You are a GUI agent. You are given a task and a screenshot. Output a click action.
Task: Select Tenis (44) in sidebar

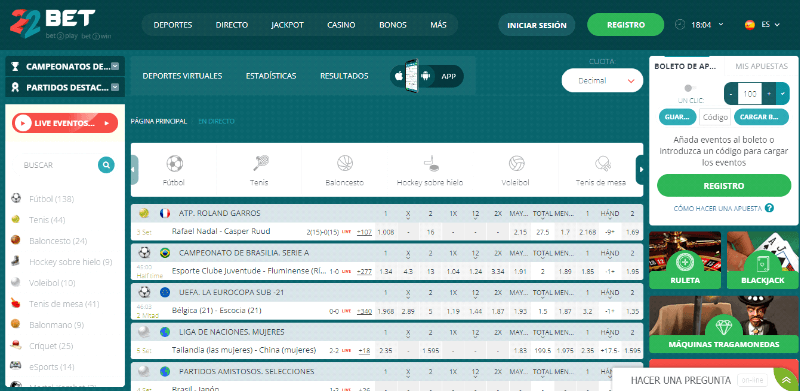[x=47, y=220]
